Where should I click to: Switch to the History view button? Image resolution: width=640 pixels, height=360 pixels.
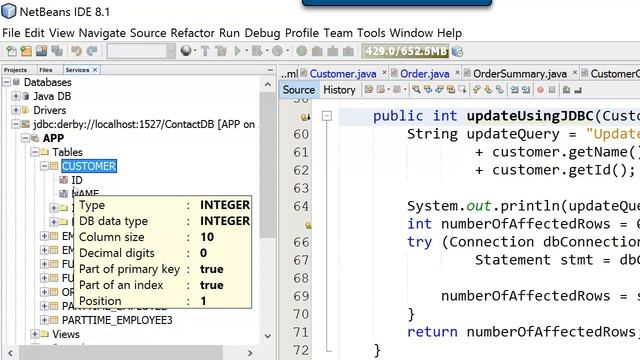click(x=339, y=90)
